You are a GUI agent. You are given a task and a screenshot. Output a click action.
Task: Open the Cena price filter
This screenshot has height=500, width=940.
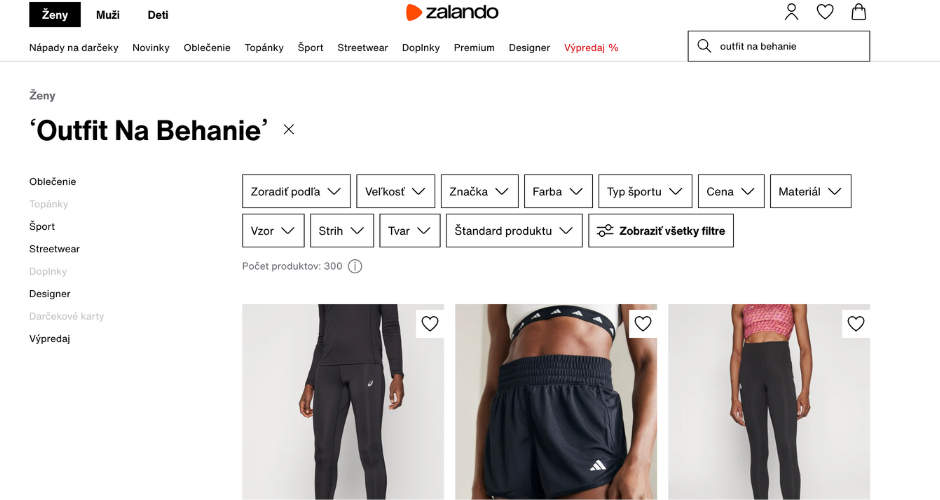coord(731,191)
